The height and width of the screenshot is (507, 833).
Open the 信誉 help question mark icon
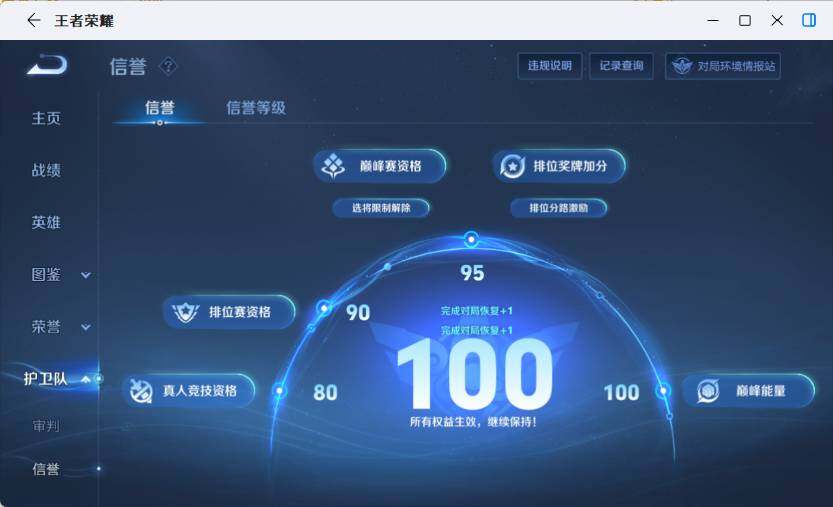tap(168, 66)
